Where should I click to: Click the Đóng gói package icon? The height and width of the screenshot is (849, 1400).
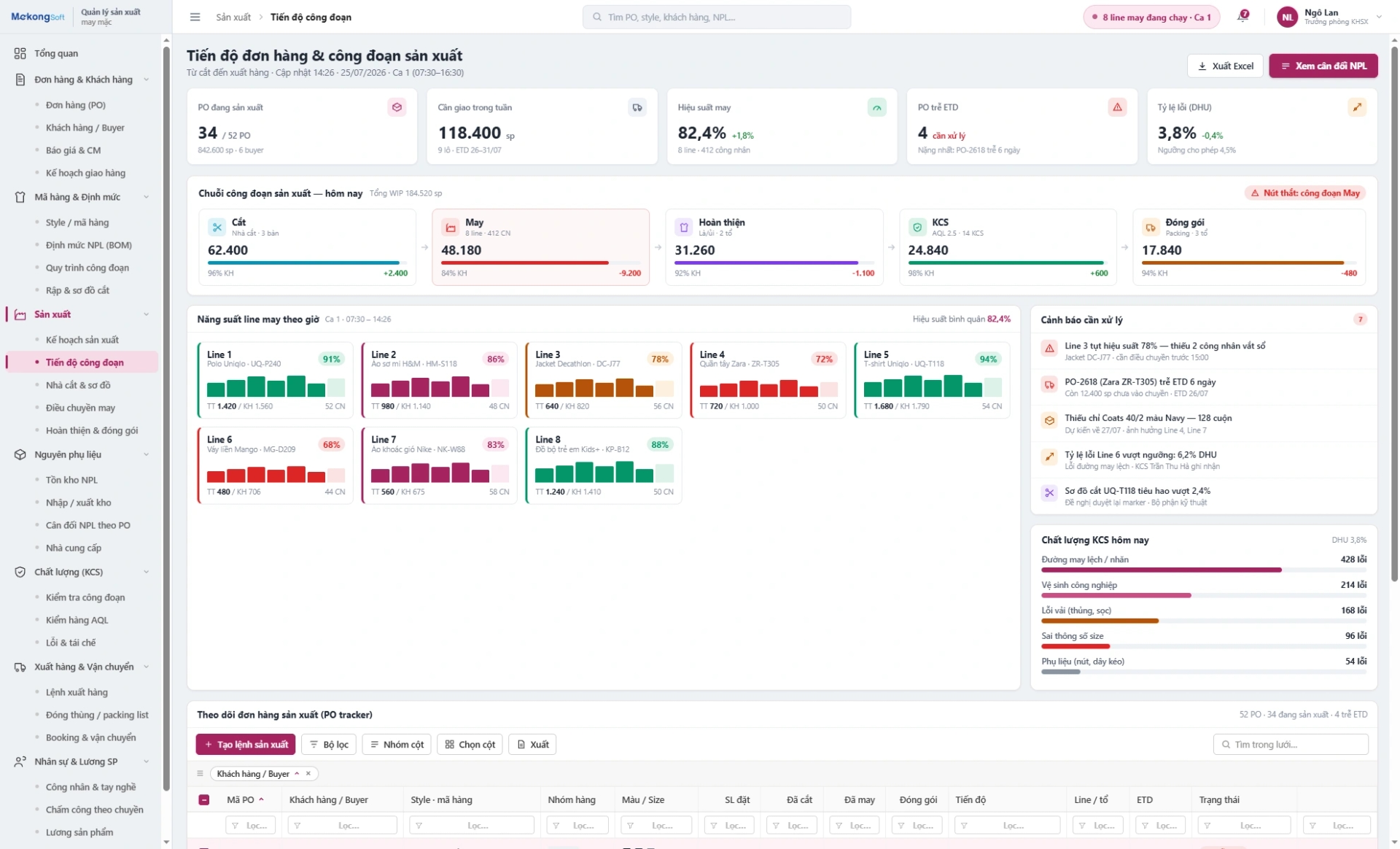point(1151,228)
